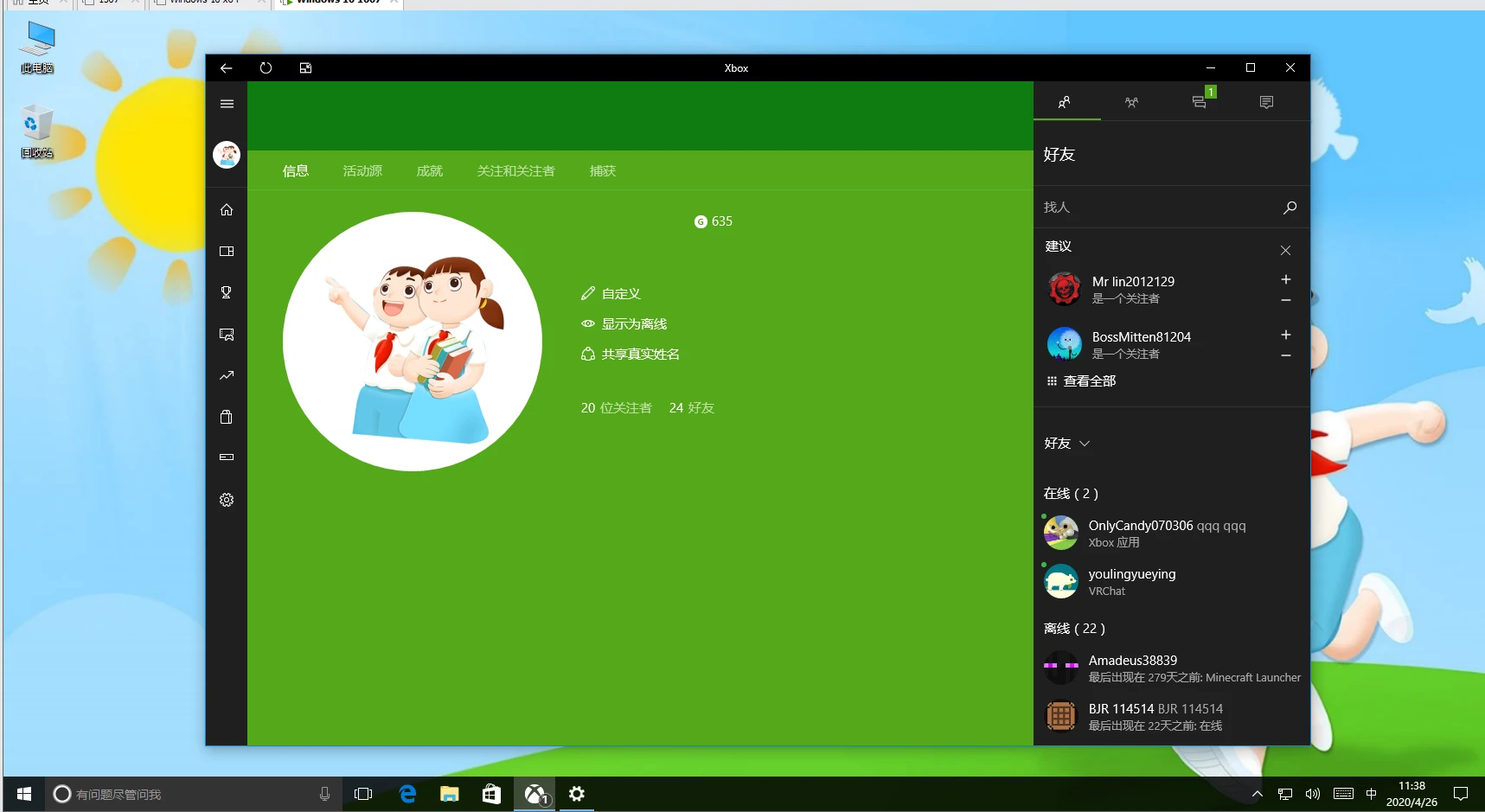Click the 在线 ( 2 ) section header

pos(1071,494)
